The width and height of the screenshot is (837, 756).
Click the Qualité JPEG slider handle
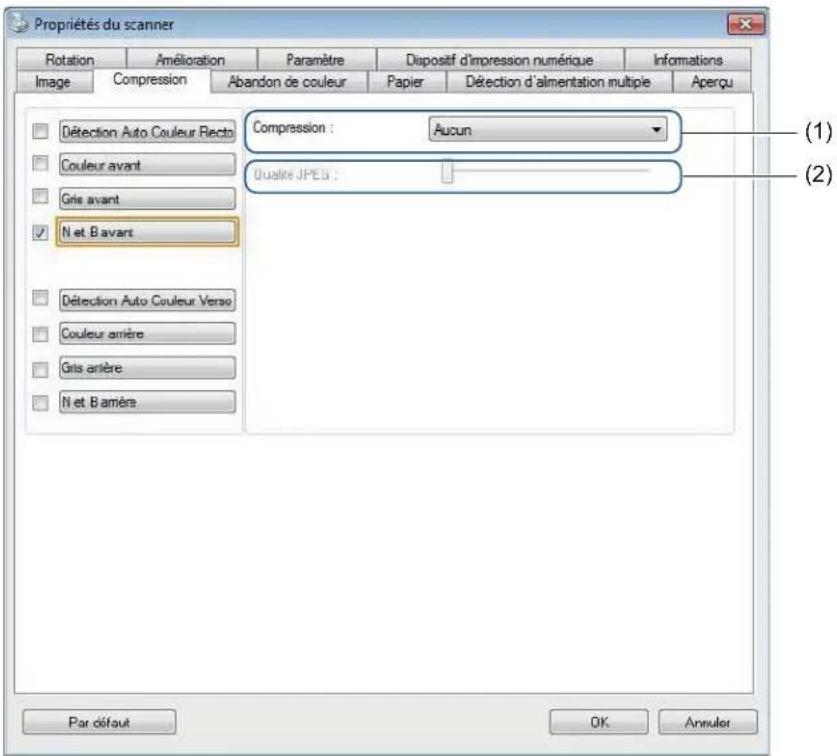pyautogui.click(x=447, y=171)
